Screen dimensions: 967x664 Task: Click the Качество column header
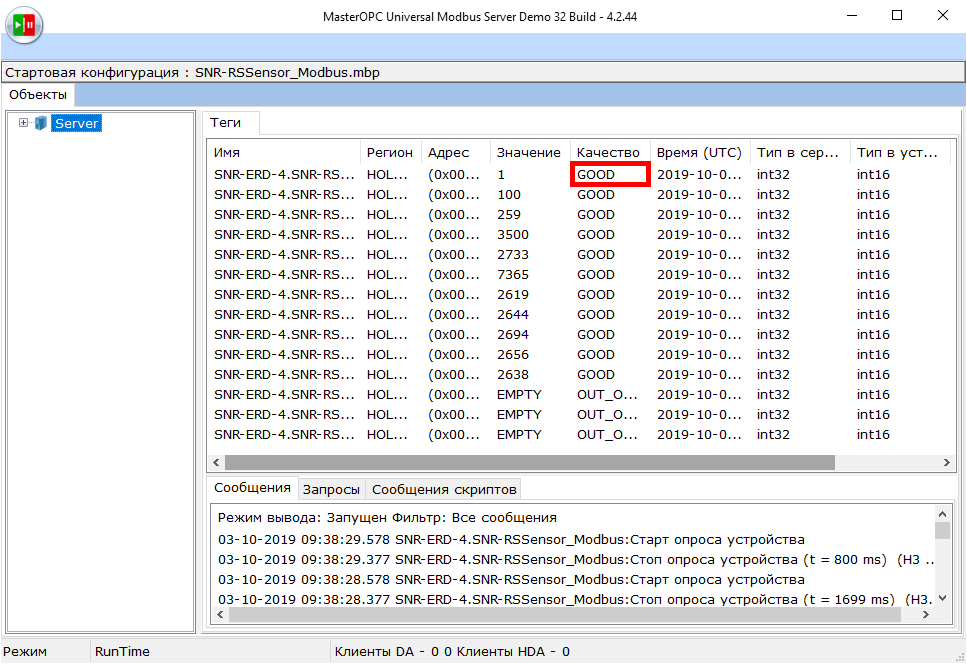point(608,153)
